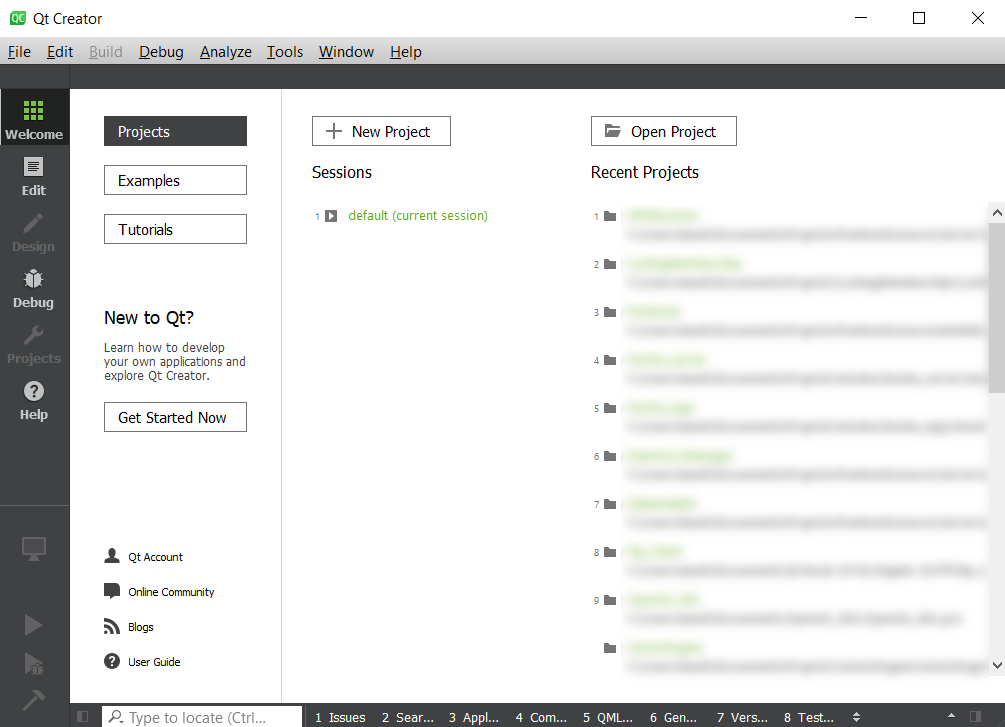This screenshot has width=1005, height=727.
Task: Show the 7 Version Control pane
Action: [742, 717]
